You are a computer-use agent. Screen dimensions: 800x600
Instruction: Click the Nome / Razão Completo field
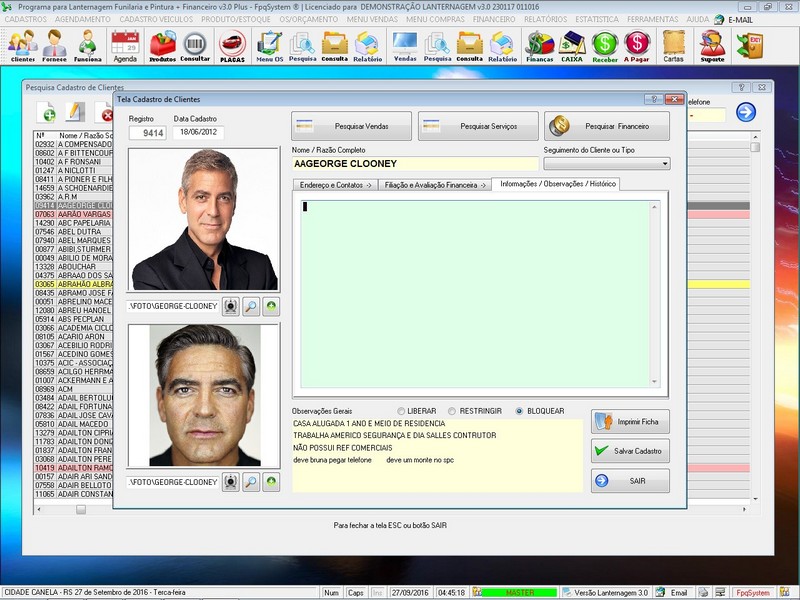coord(415,164)
